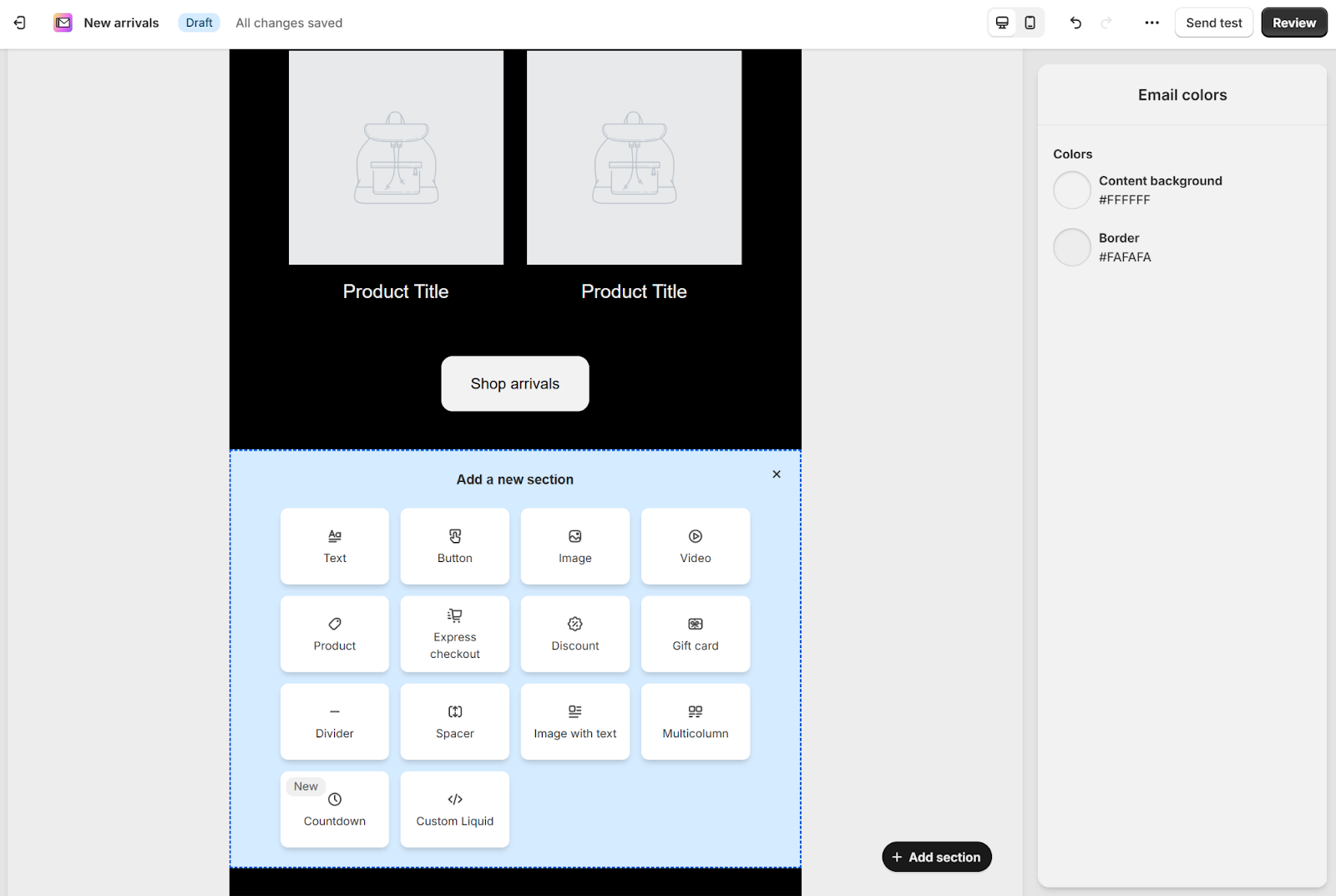
Task: Exit the email editor
Action: click(19, 23)
